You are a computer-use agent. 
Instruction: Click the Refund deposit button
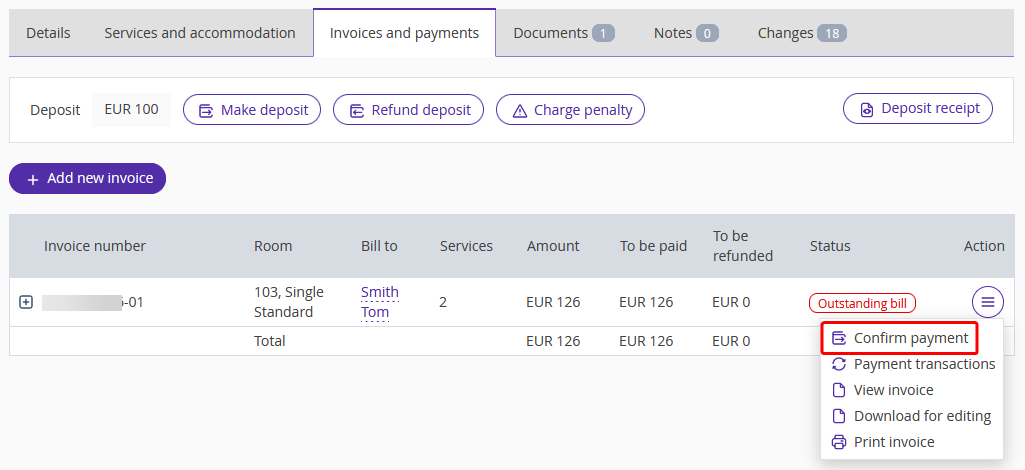(x=409, y=110)
